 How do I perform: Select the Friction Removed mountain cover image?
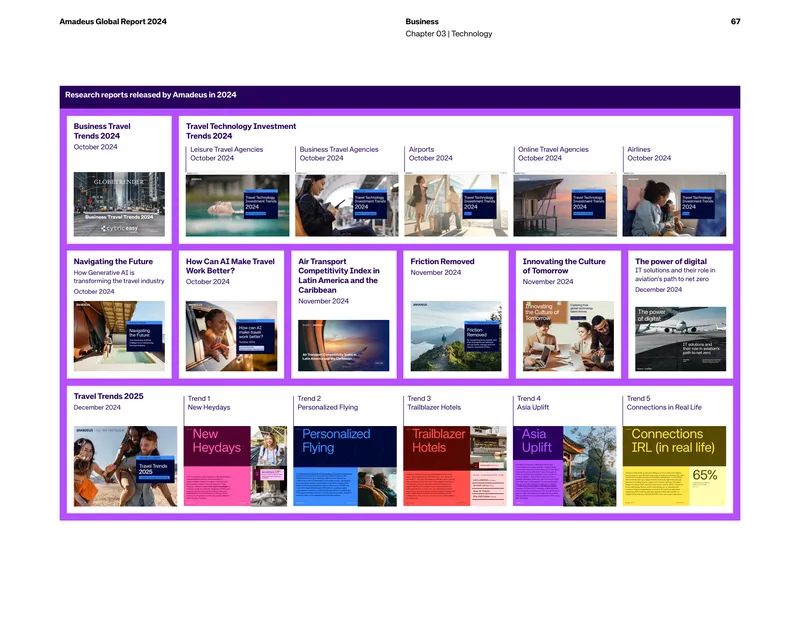tap(456, 336)
